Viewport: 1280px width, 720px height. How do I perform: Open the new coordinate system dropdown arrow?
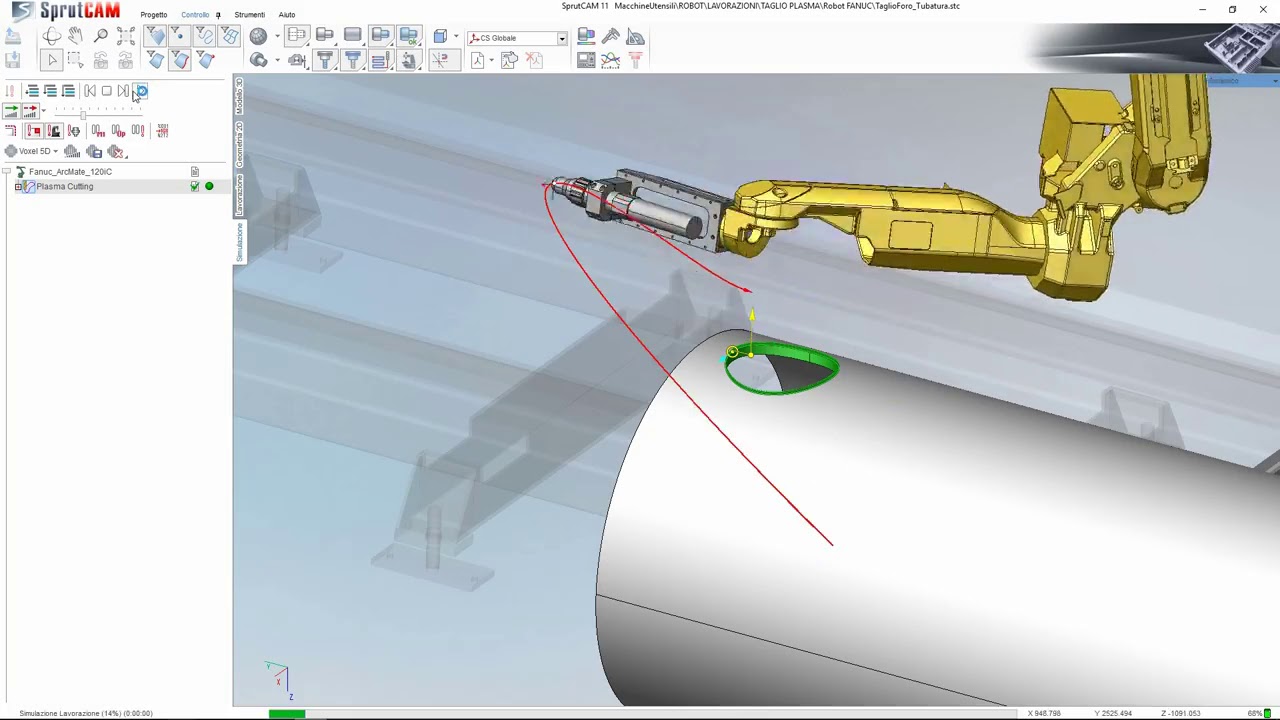[x=492, y=59]
